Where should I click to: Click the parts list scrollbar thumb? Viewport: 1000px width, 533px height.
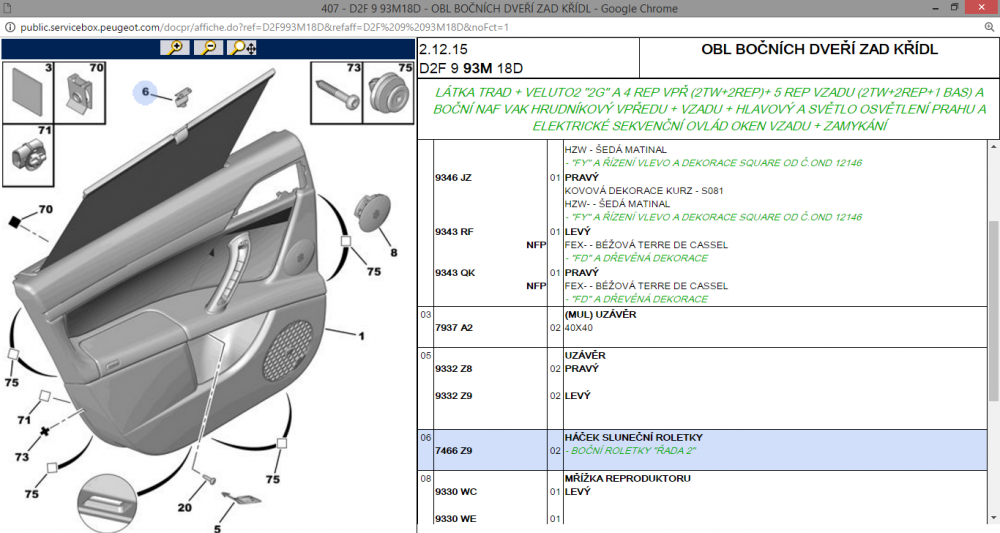coord(994,311)
